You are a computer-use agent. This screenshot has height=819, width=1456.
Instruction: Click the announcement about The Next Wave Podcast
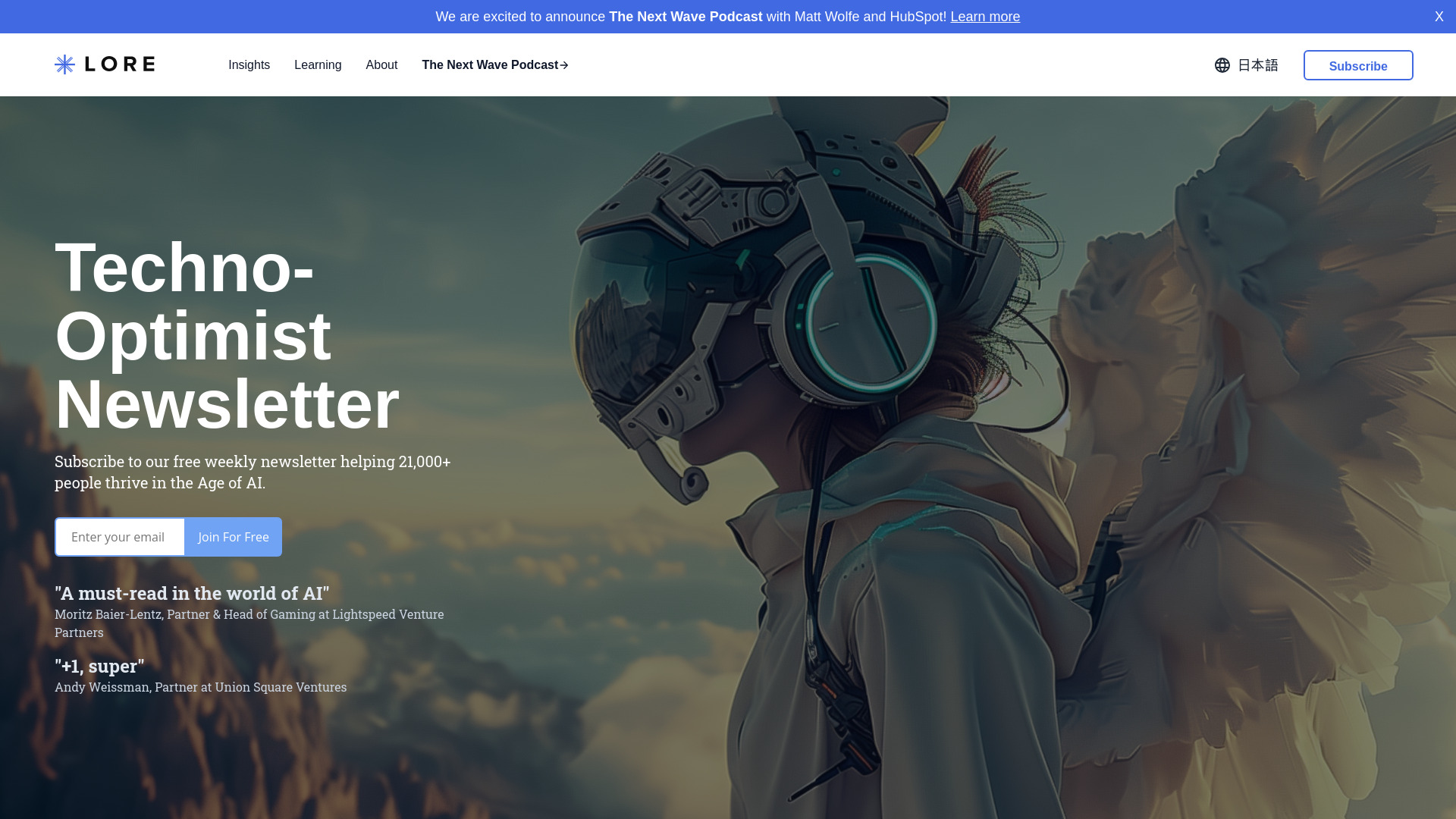[x=686, y=16]
